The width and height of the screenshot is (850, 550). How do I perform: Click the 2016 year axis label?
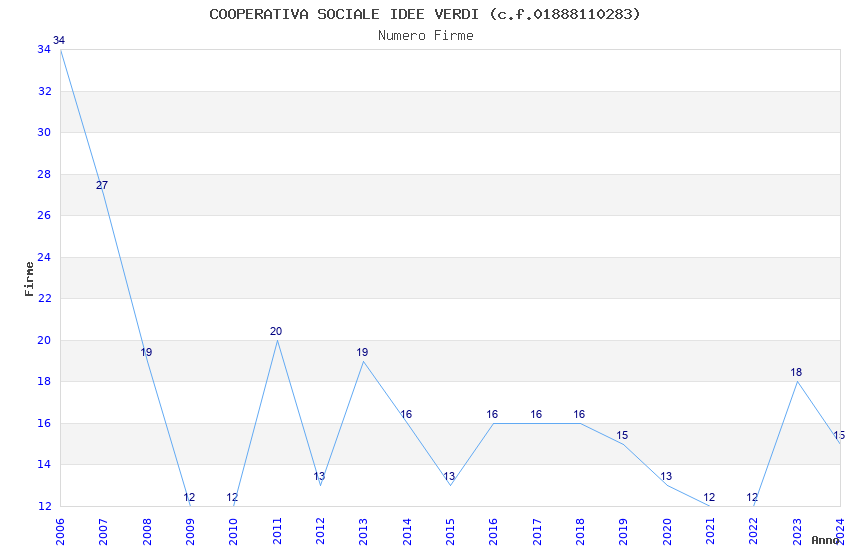[x=493, y=531]
